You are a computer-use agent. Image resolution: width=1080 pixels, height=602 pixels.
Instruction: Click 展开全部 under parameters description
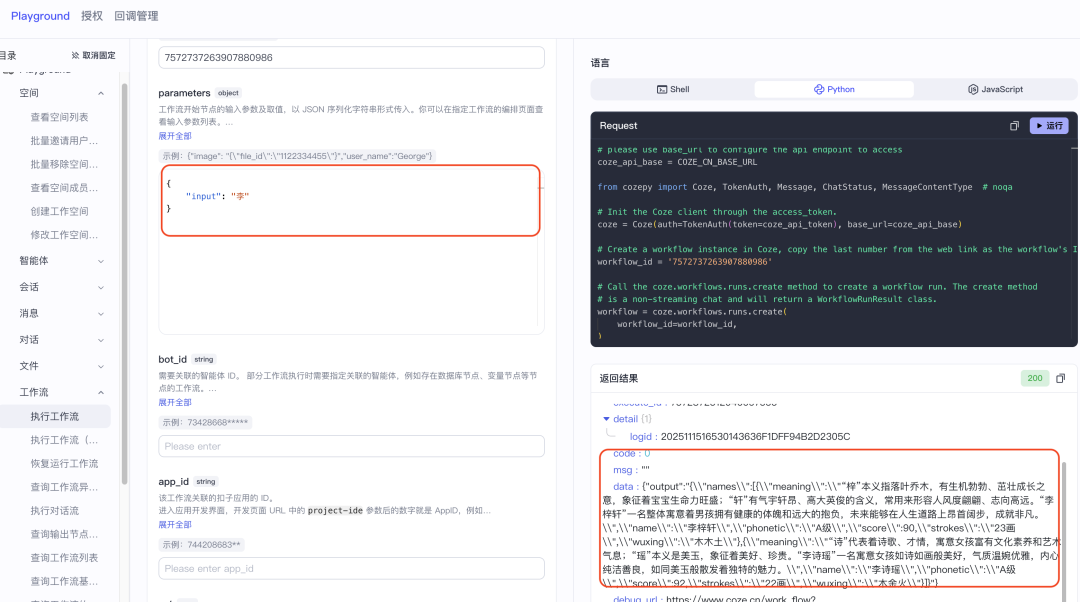(175, 136)
